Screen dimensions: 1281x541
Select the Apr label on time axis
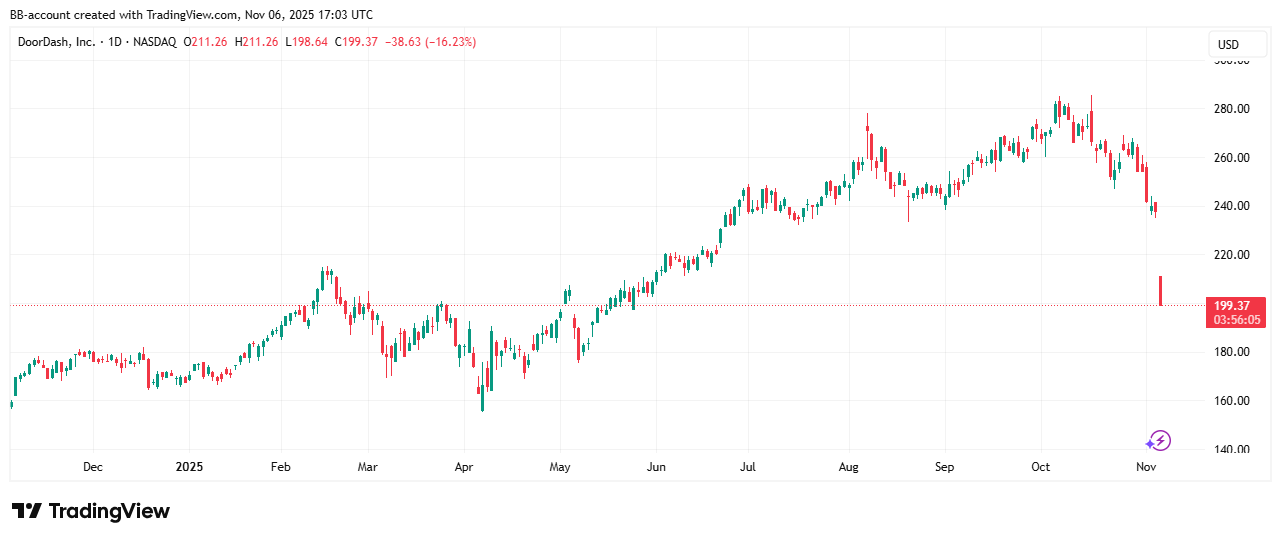[x=463, y=467]
